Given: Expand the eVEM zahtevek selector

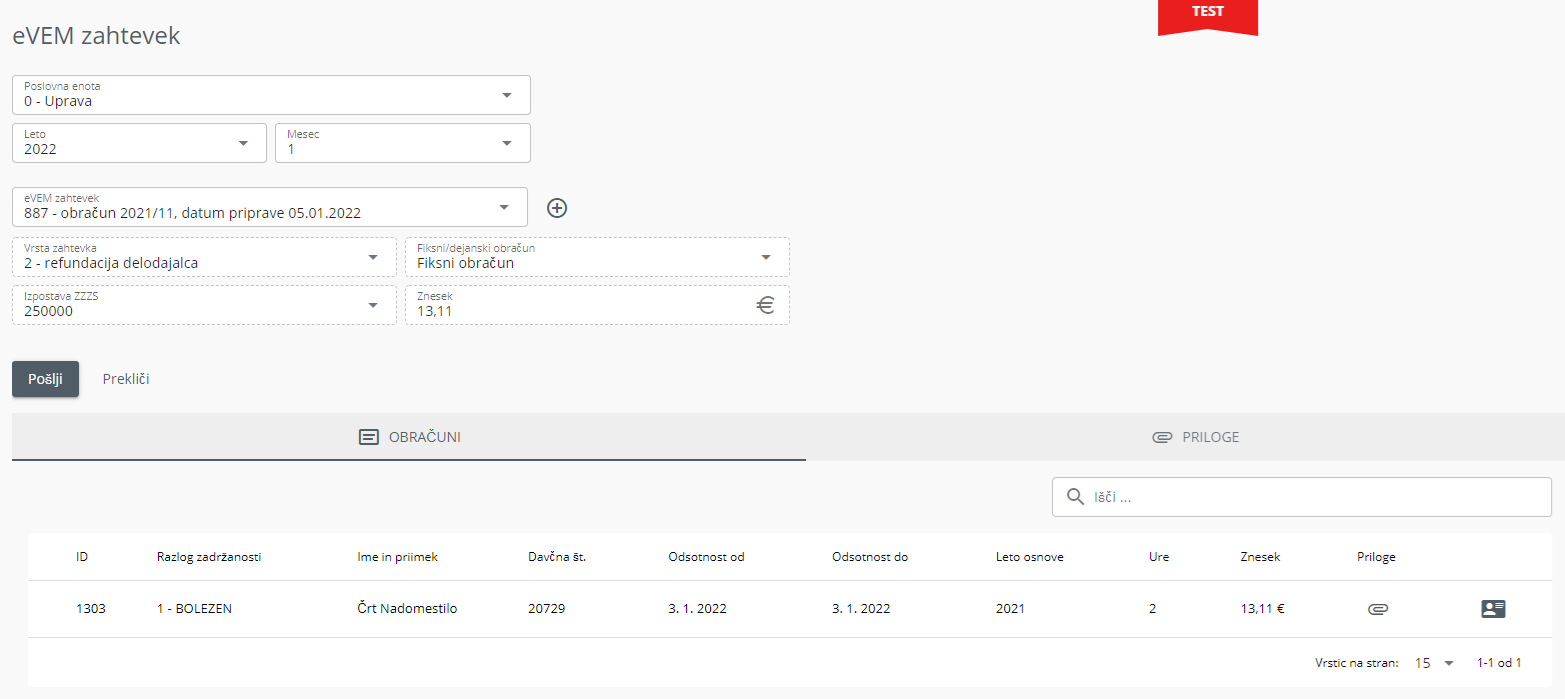Looking at the screenshot, I should pos(503,208).
